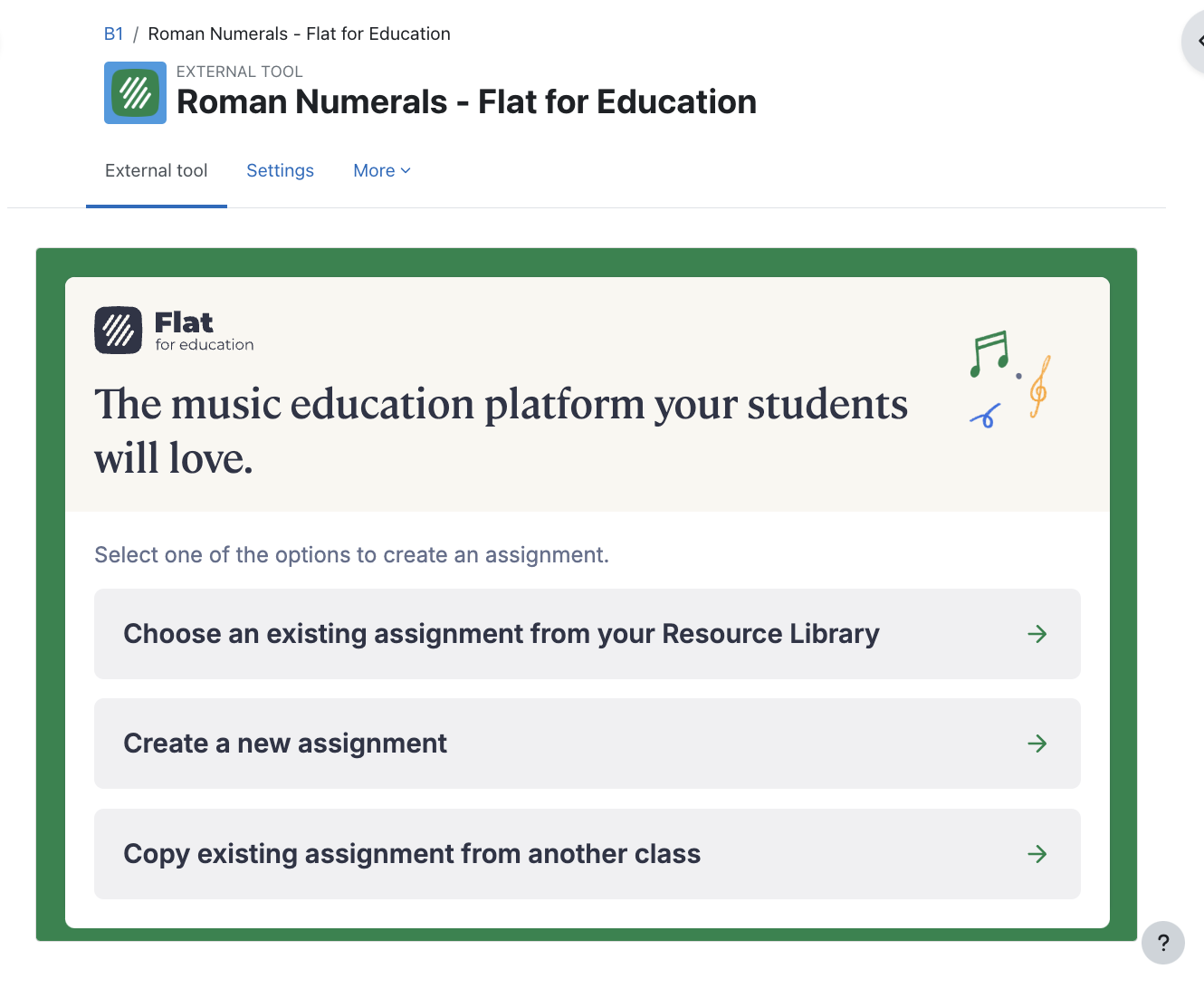Click the EXTERNAL TOOL label text
1204x998 pixels.
pyautogui.click(x=240, y=71)
